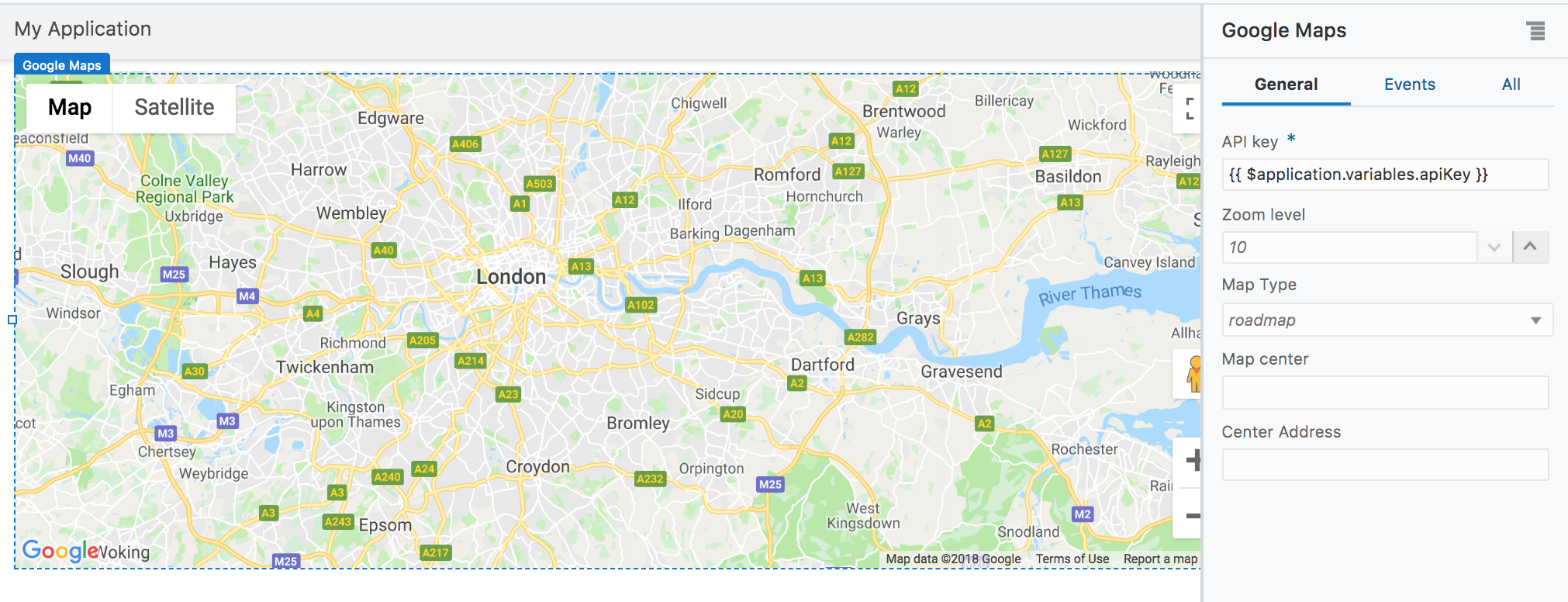Open the Map Type dropdown
1568x602 pixels.
click(x=1387, y=320)
